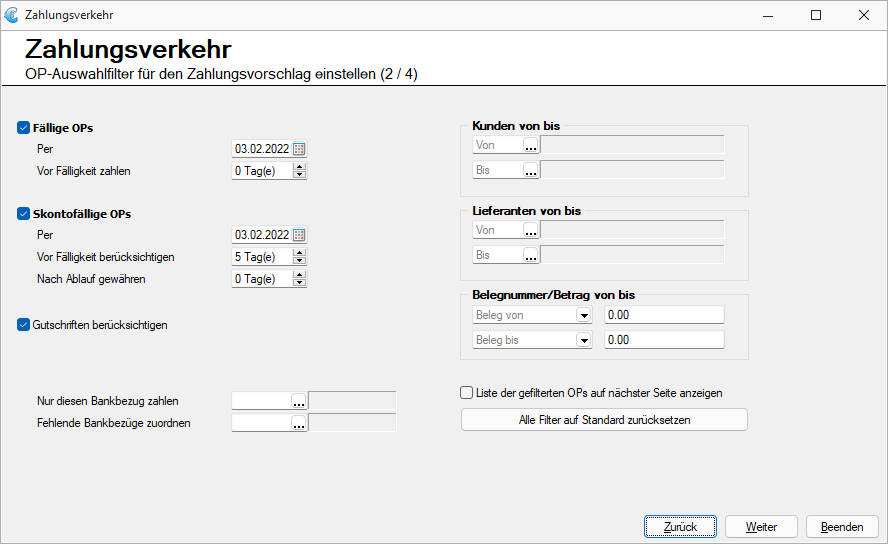888x544 pixels.
Task: Uncheck the Fällige OPs checkbox
Action: (x=23, y=128)
